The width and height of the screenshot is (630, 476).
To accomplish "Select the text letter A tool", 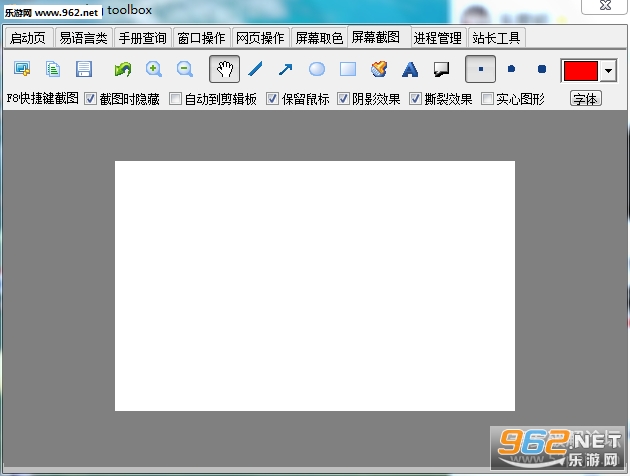I will point(410,69).
